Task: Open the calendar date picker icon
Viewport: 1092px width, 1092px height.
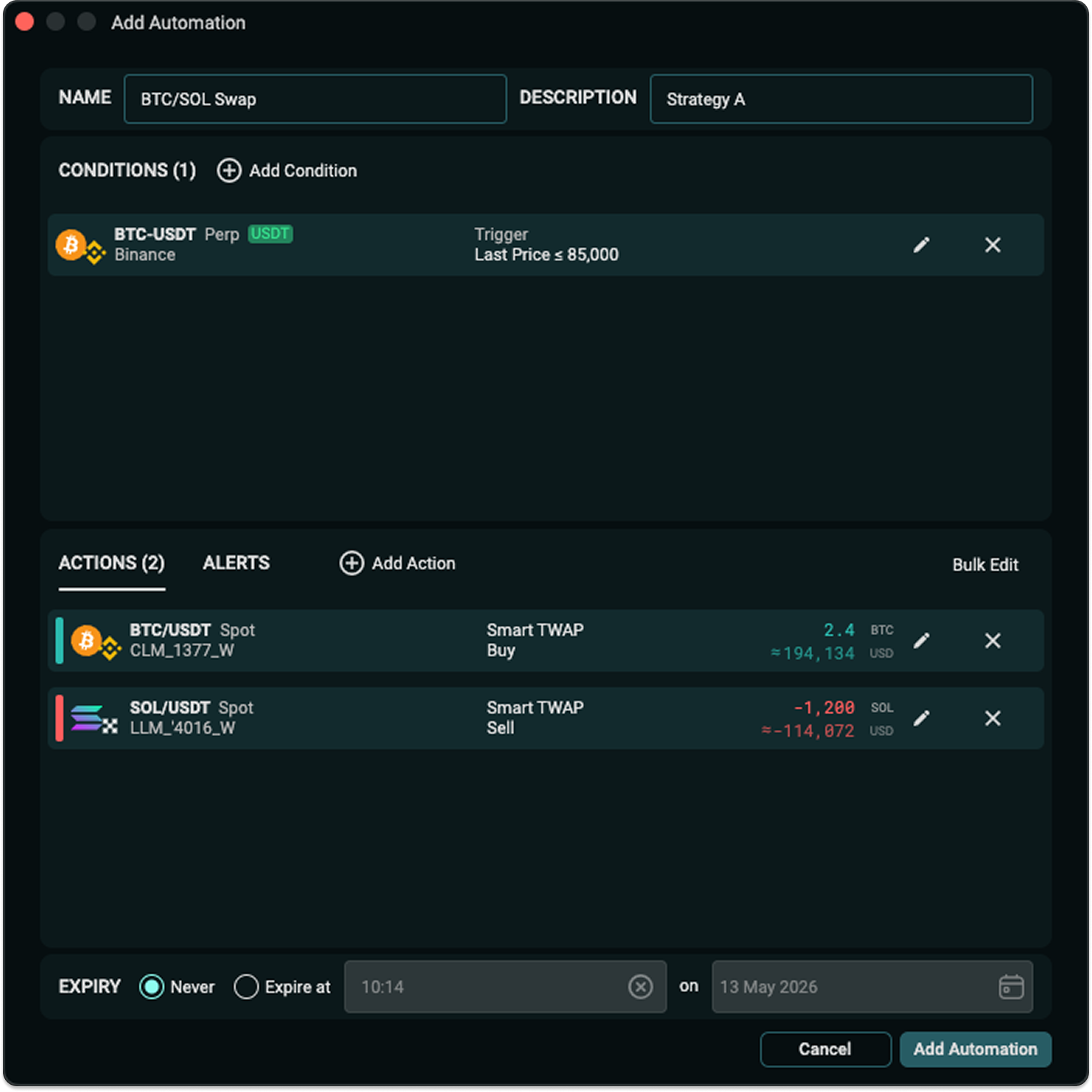Action: click(1011, 987)
